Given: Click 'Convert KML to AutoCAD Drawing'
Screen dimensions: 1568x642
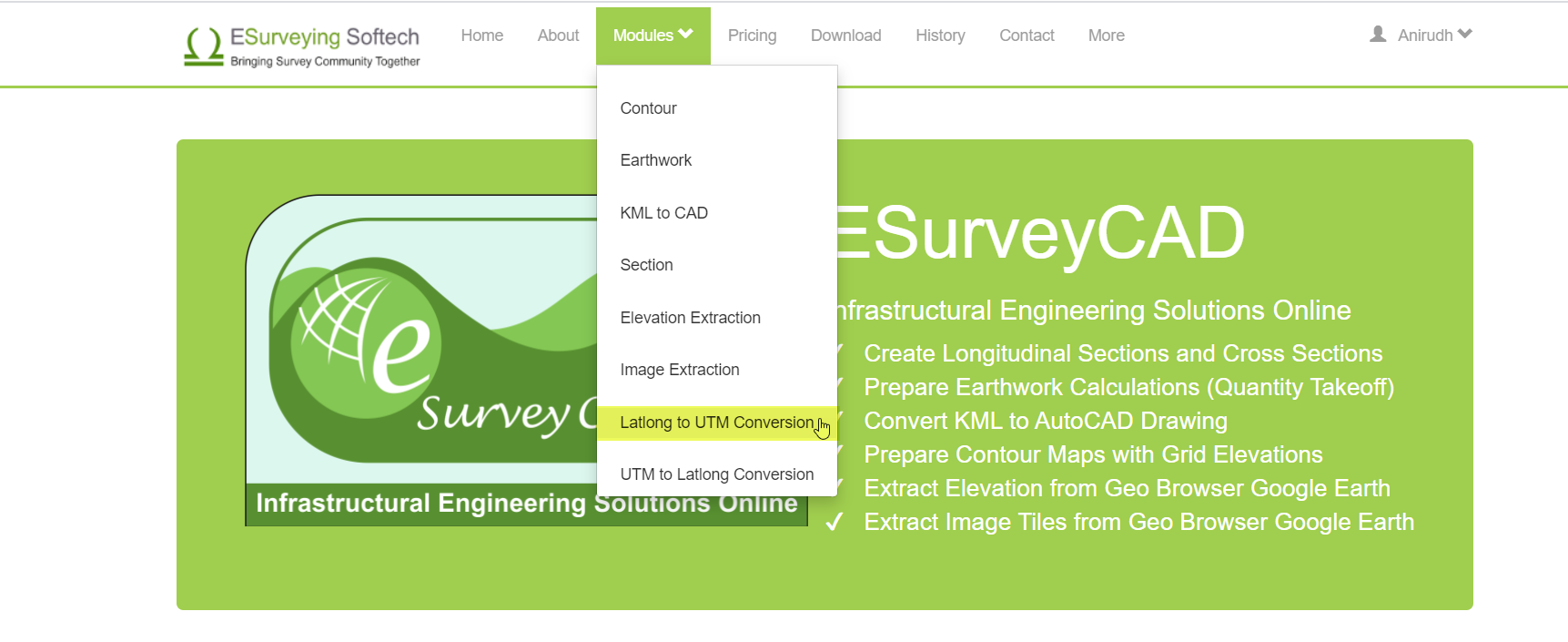Looking at the screenshot, I should click(1046, 421).
